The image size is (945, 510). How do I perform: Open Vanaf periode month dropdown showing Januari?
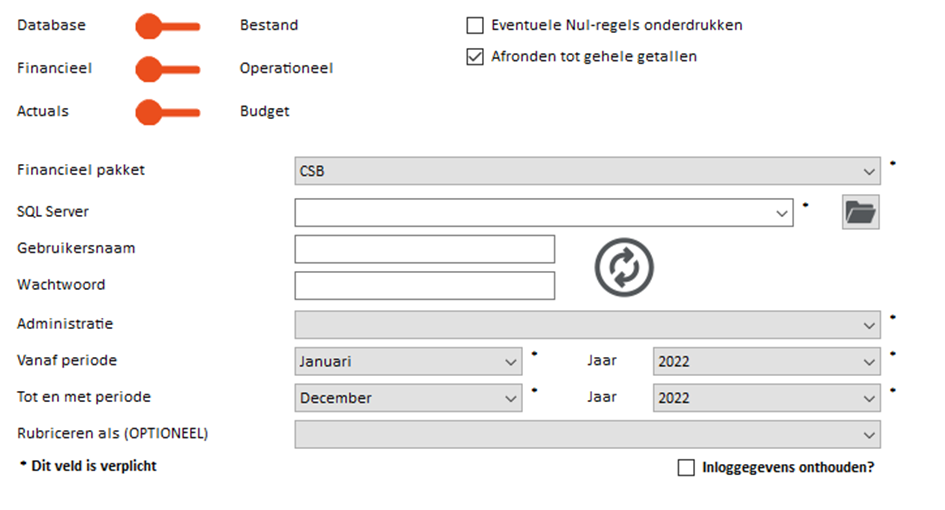click(x=408, y=362)
